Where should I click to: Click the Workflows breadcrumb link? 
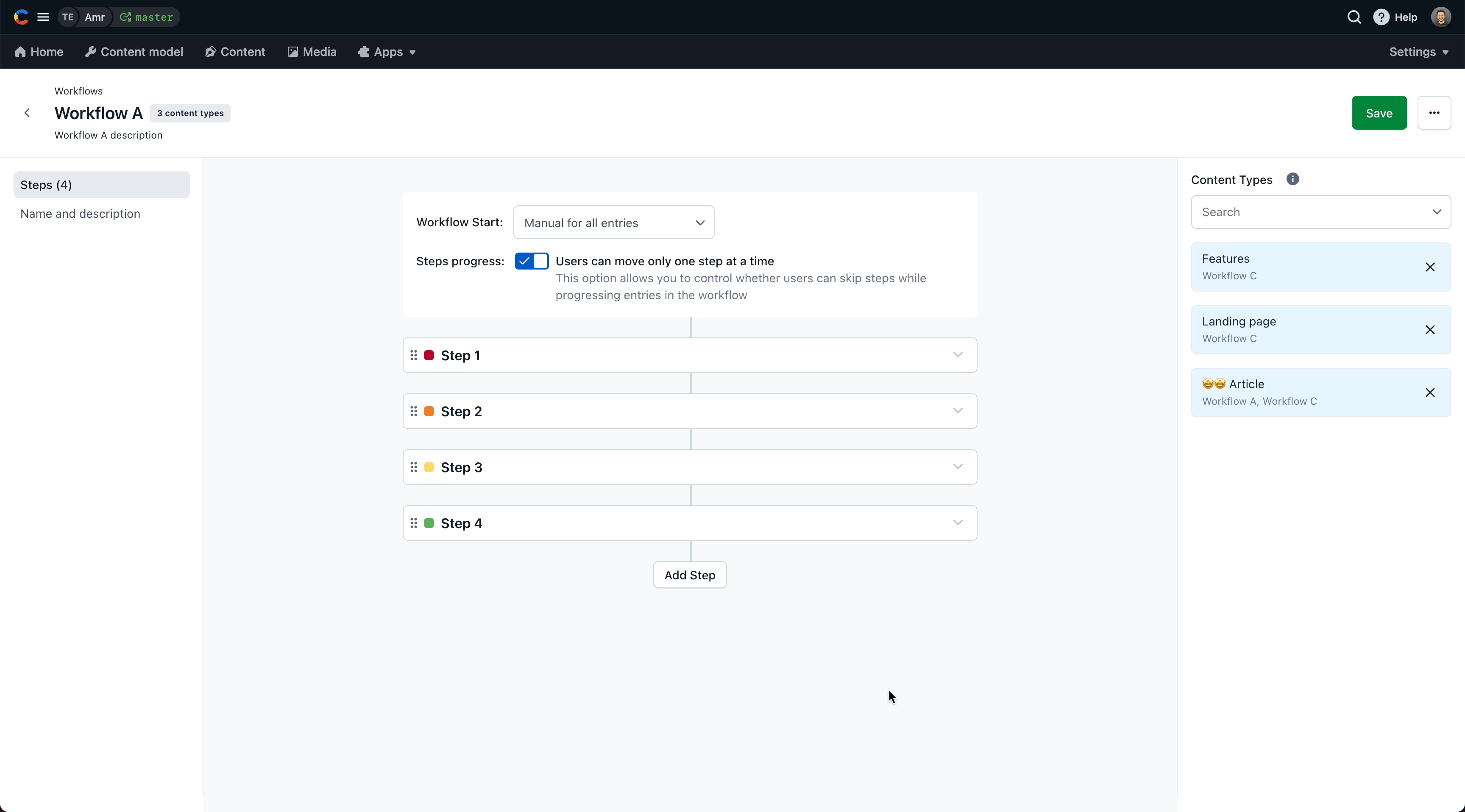tap(78, 91)
